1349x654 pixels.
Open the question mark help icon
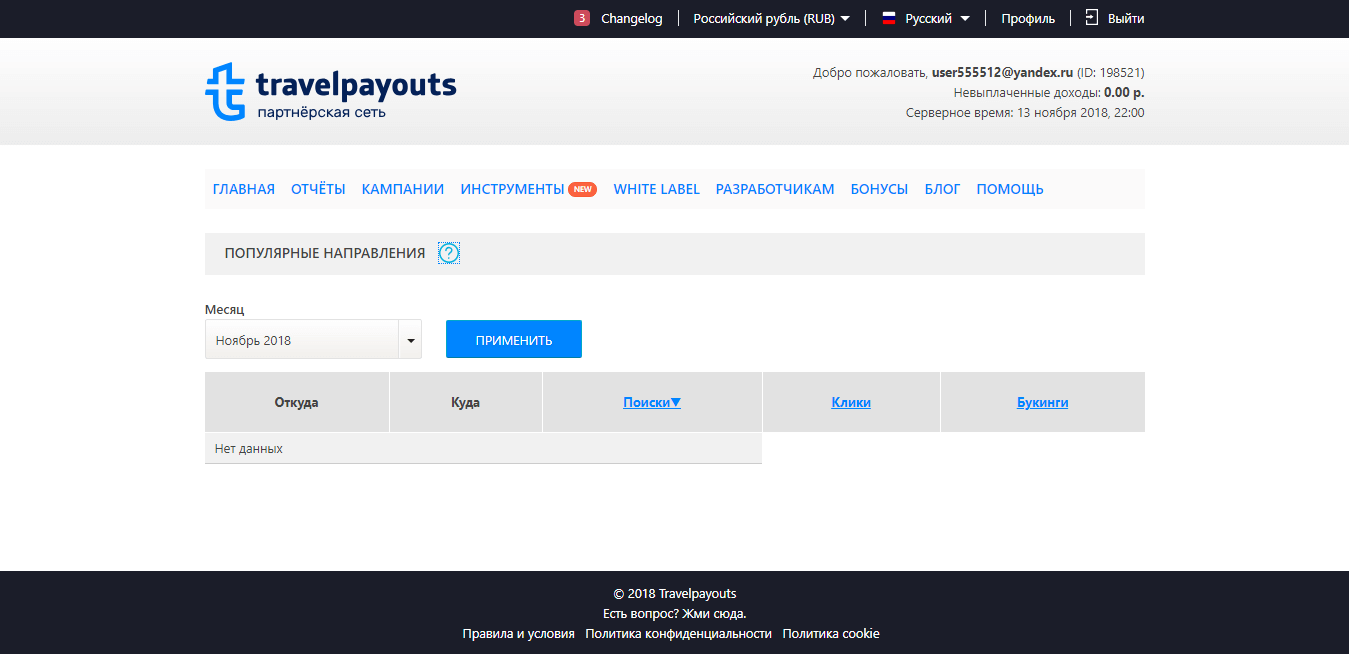pos(449,254)
